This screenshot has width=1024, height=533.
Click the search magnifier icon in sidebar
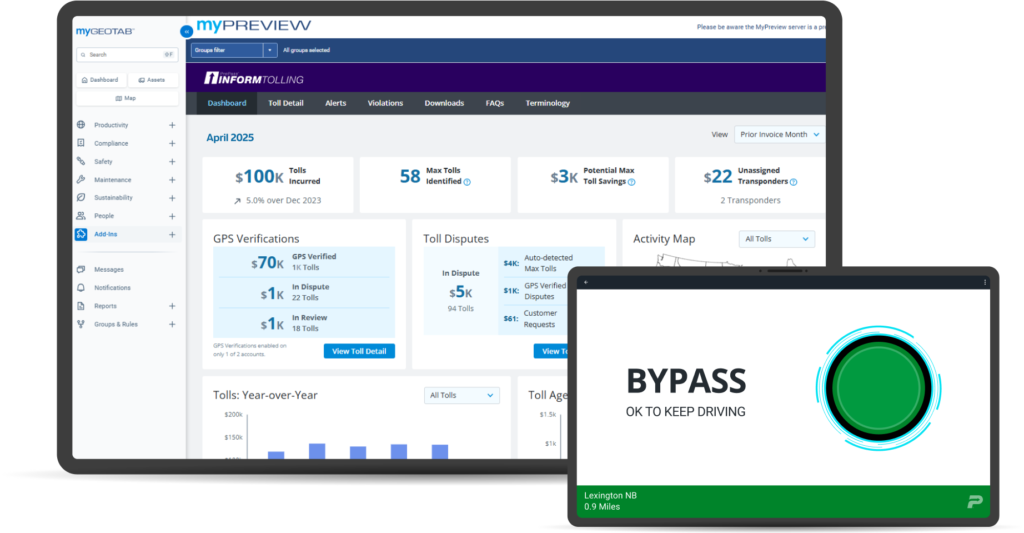[83, 55]
